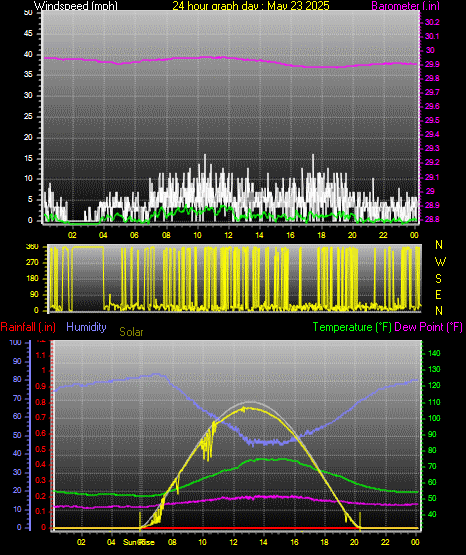Click the 12 hour tick on wind graph
This screenshot has width=466, height=555.
tap(228, 235)
